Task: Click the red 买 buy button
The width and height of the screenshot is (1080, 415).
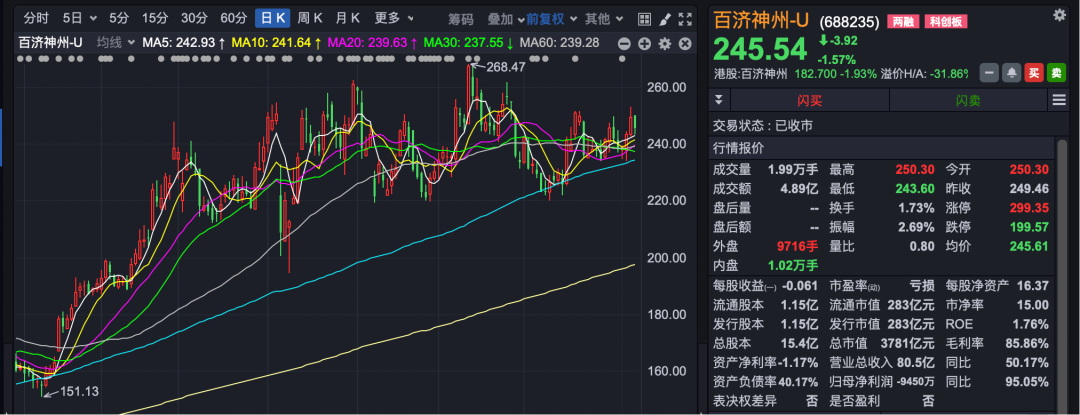Action: tap(1033, 72)
